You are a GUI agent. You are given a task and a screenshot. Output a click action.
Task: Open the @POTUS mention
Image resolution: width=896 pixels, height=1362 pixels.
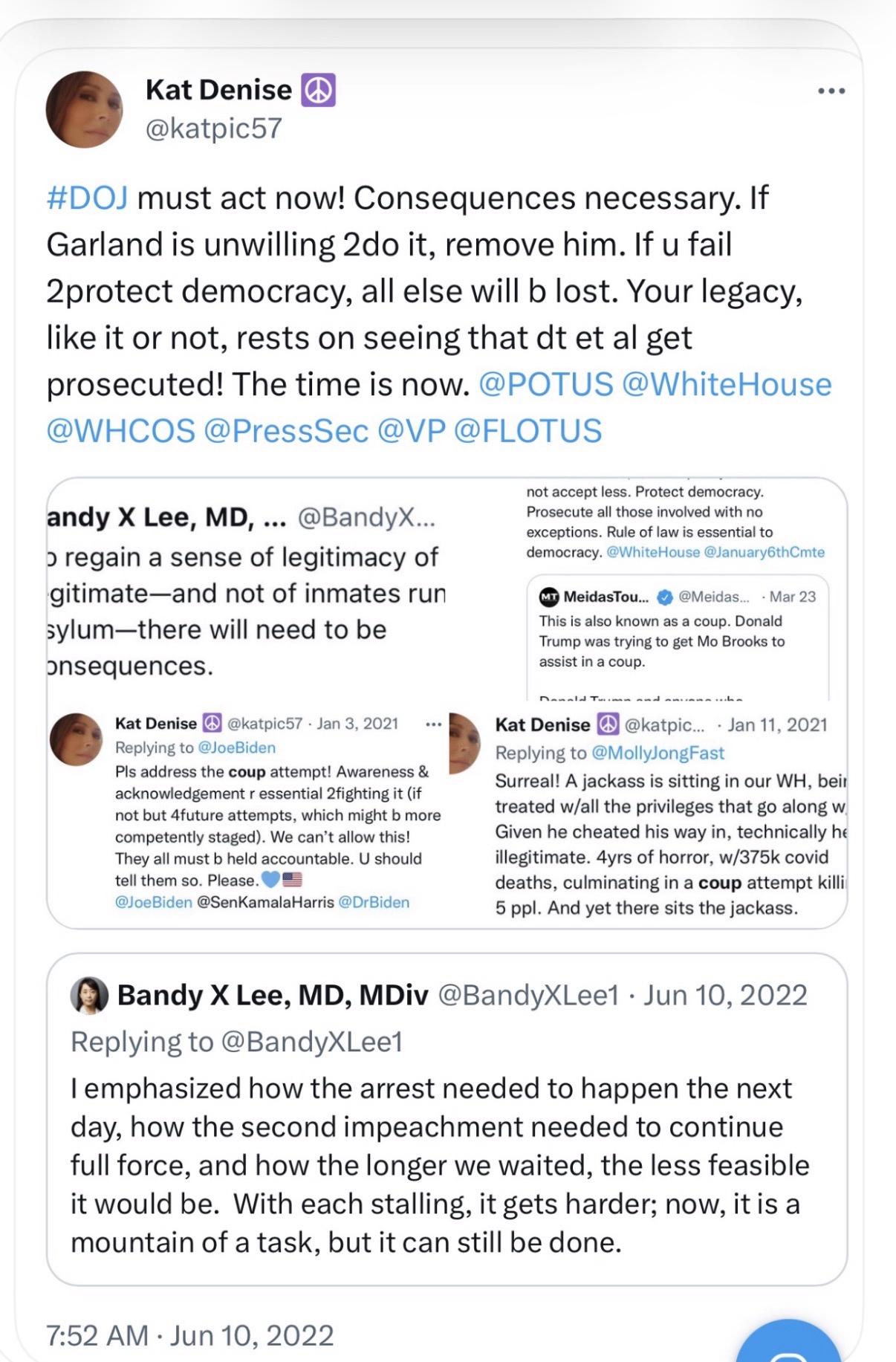[546, 385]
